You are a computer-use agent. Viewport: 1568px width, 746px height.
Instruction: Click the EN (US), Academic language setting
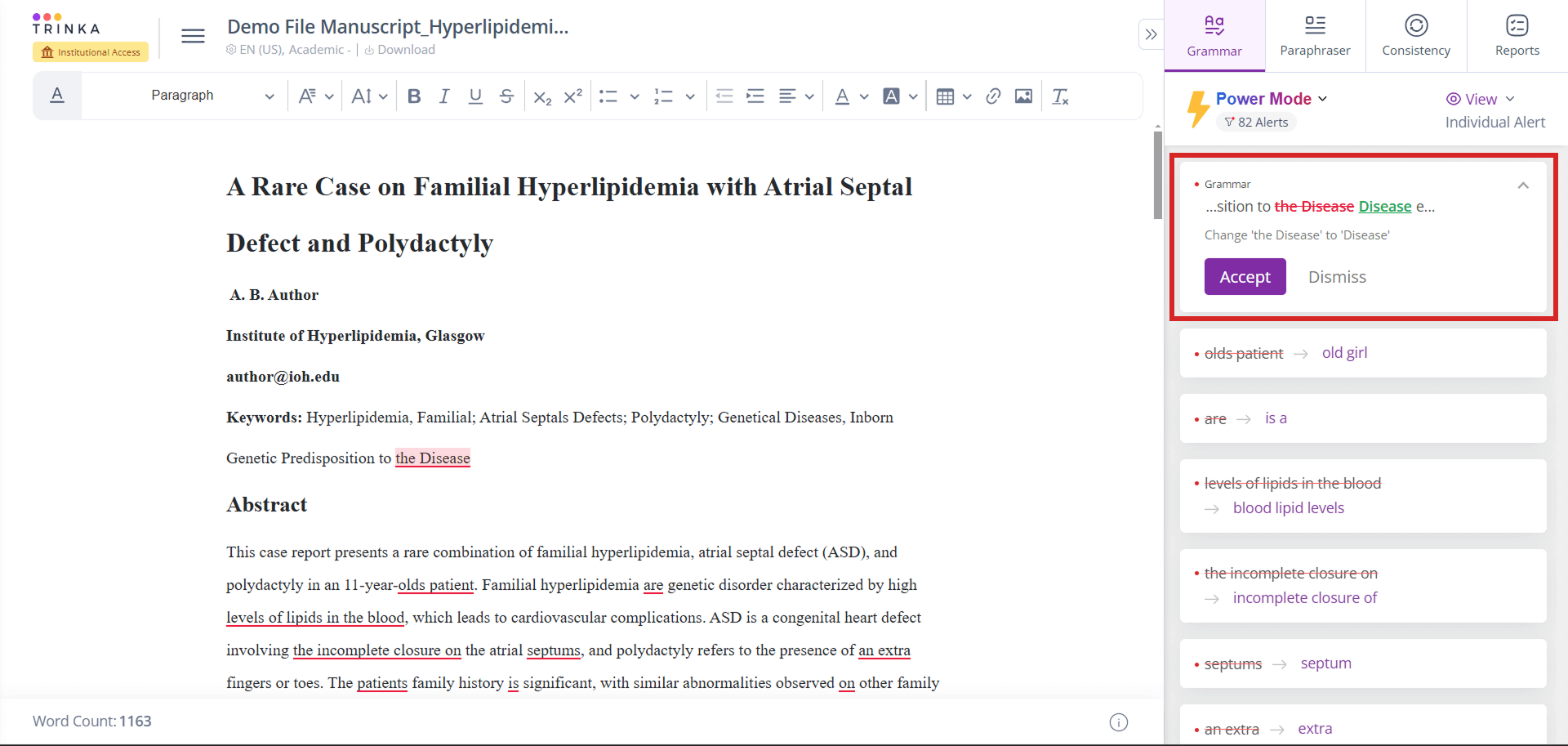pos(288,50)
